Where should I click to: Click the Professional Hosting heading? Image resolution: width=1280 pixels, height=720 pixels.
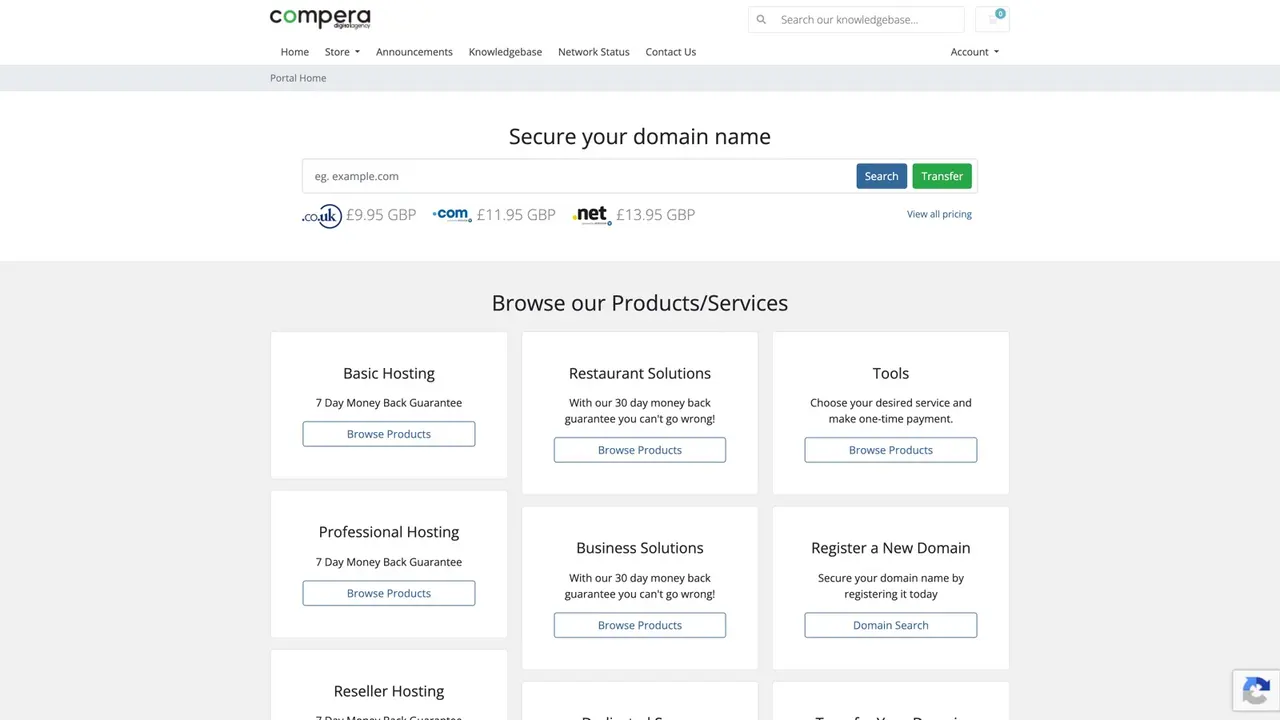[x=389, y=532]
